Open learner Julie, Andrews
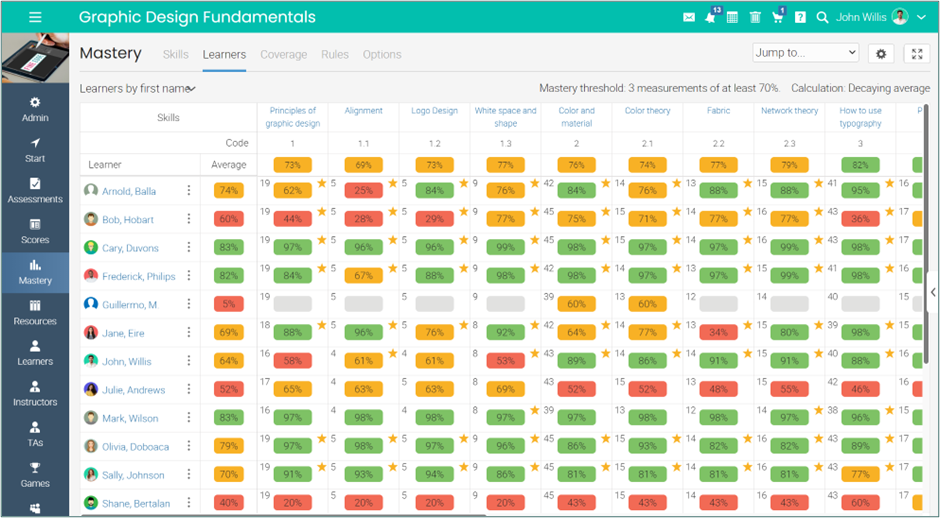Image resolution: width=940 pixels, height=518 pixels. [133, 390]
